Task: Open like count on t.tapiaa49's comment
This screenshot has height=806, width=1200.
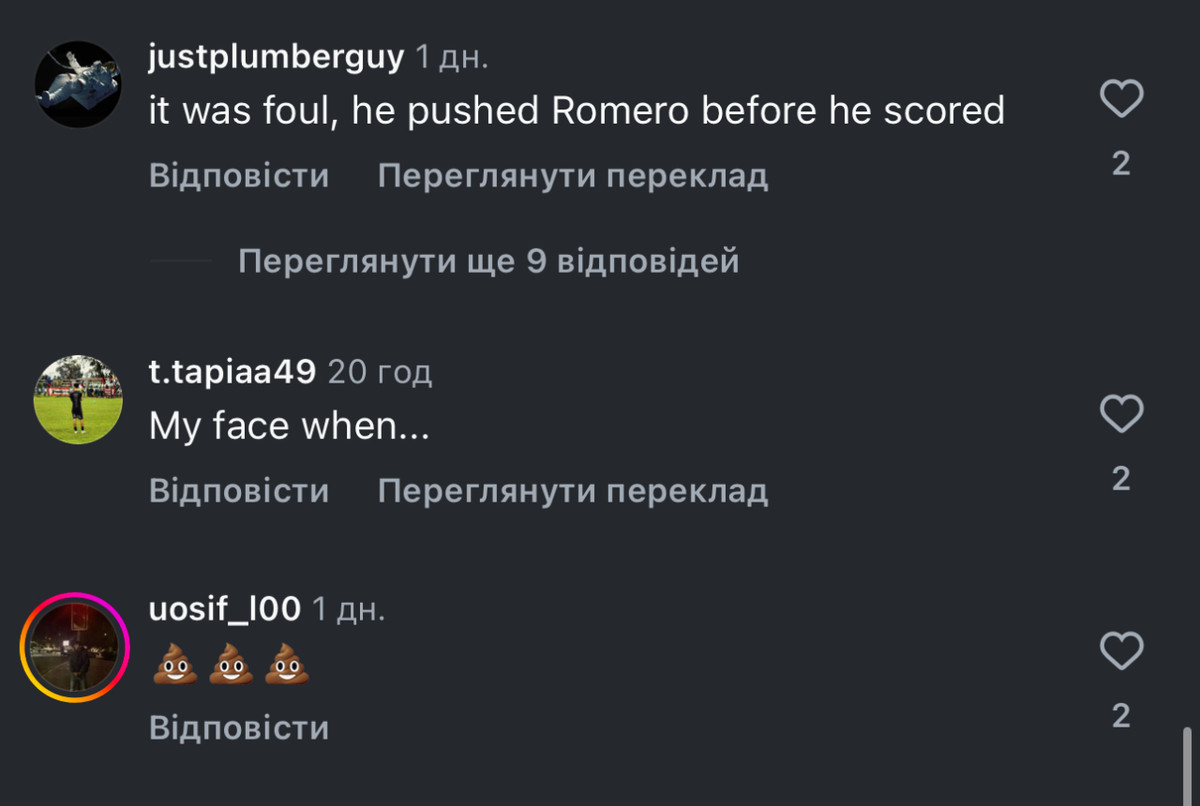Action: (1121, 479)
